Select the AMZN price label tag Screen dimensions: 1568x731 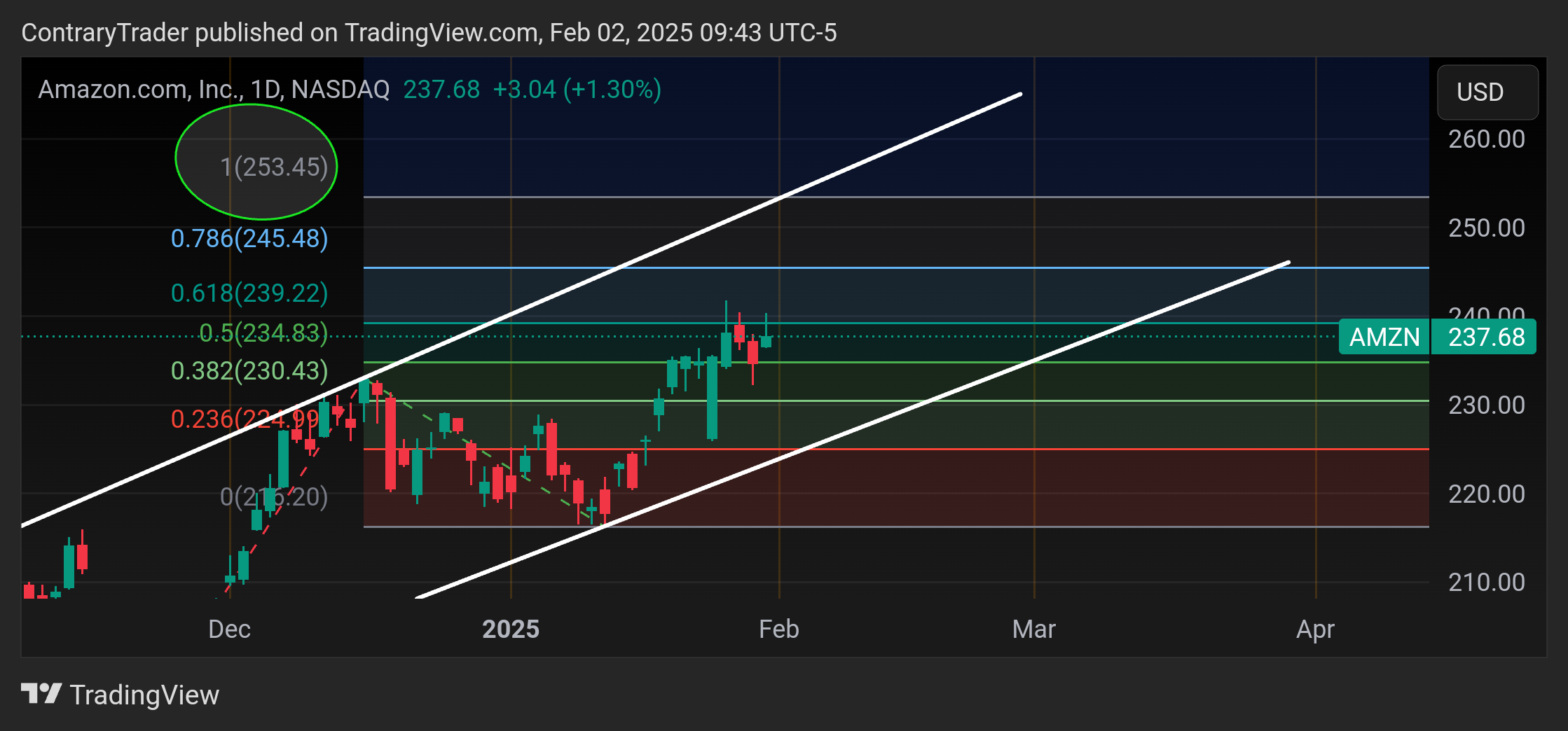1384,337
